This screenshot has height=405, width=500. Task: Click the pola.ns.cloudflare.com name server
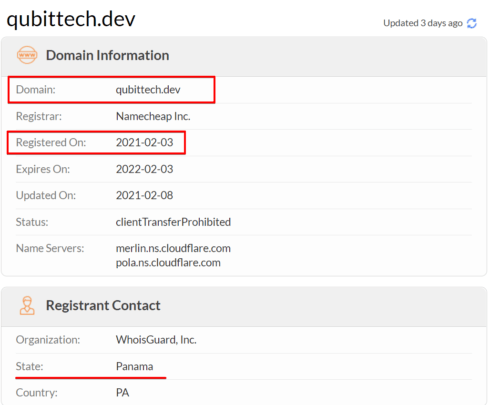pos(168,263)
